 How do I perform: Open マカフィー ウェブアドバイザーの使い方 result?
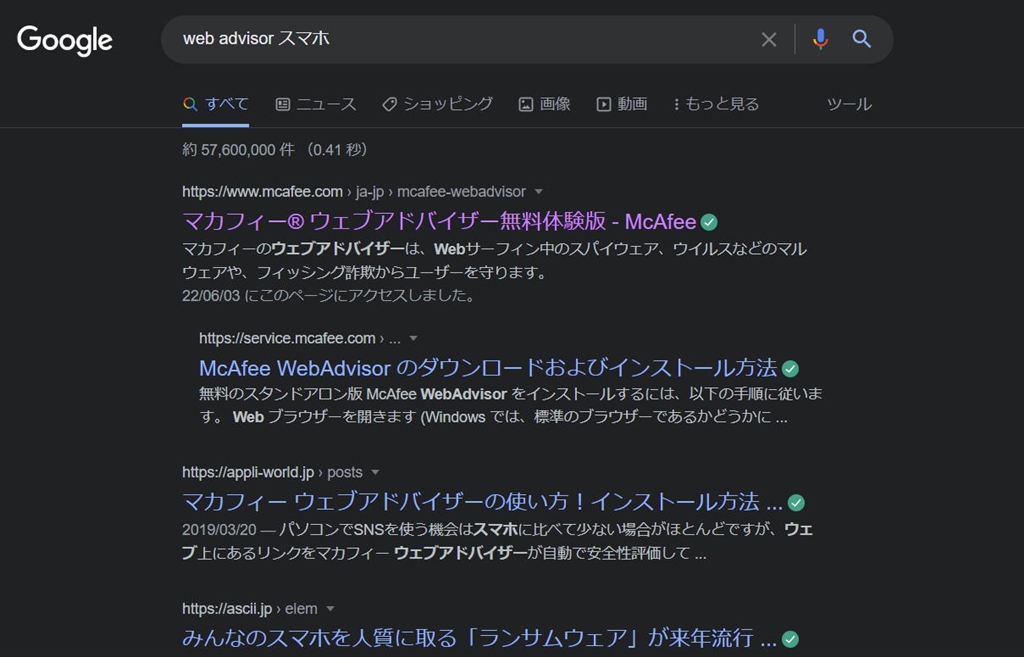coord(483,502)
